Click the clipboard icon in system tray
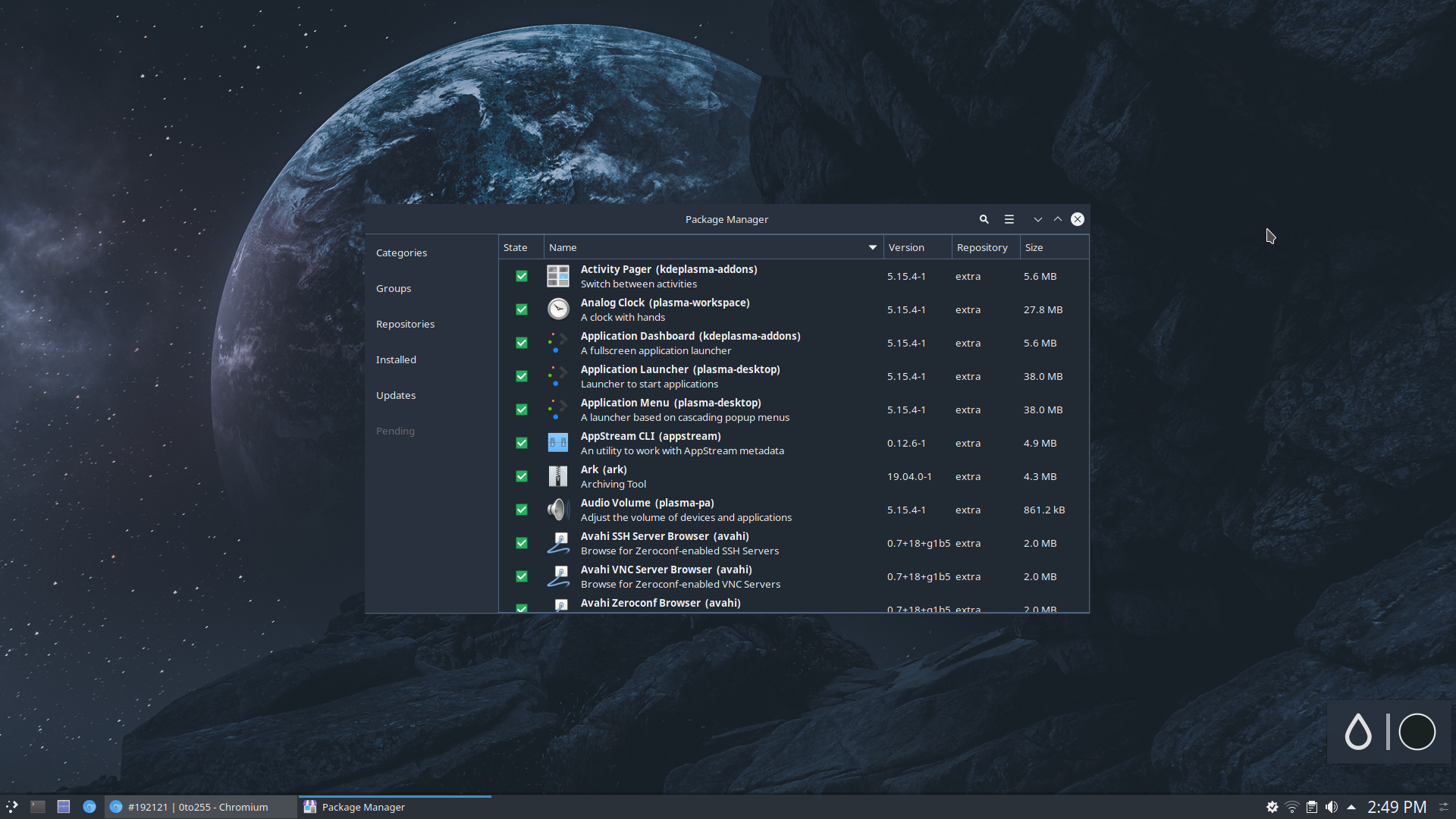Viewport: 1456px width, 819px height. point(1311,807)
